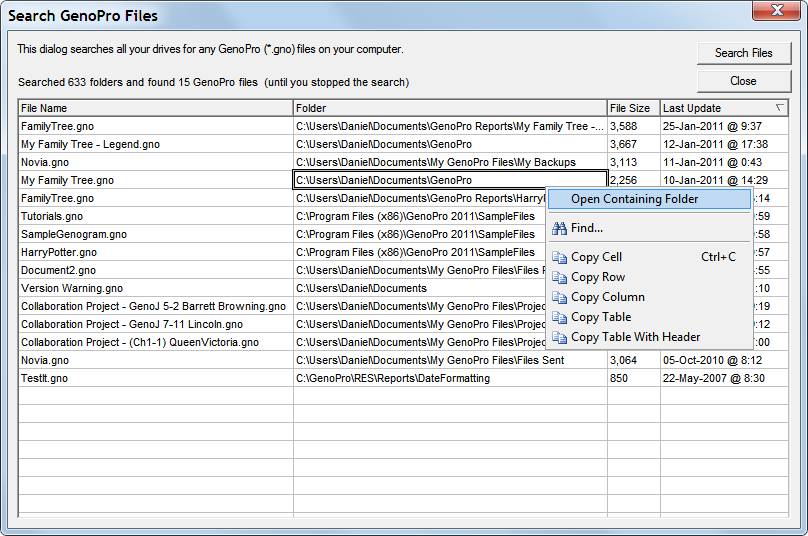Choose Copy Row menu entry
Image resolution: width=808 pixels, height=536 pixels.
tap(649, 277)
